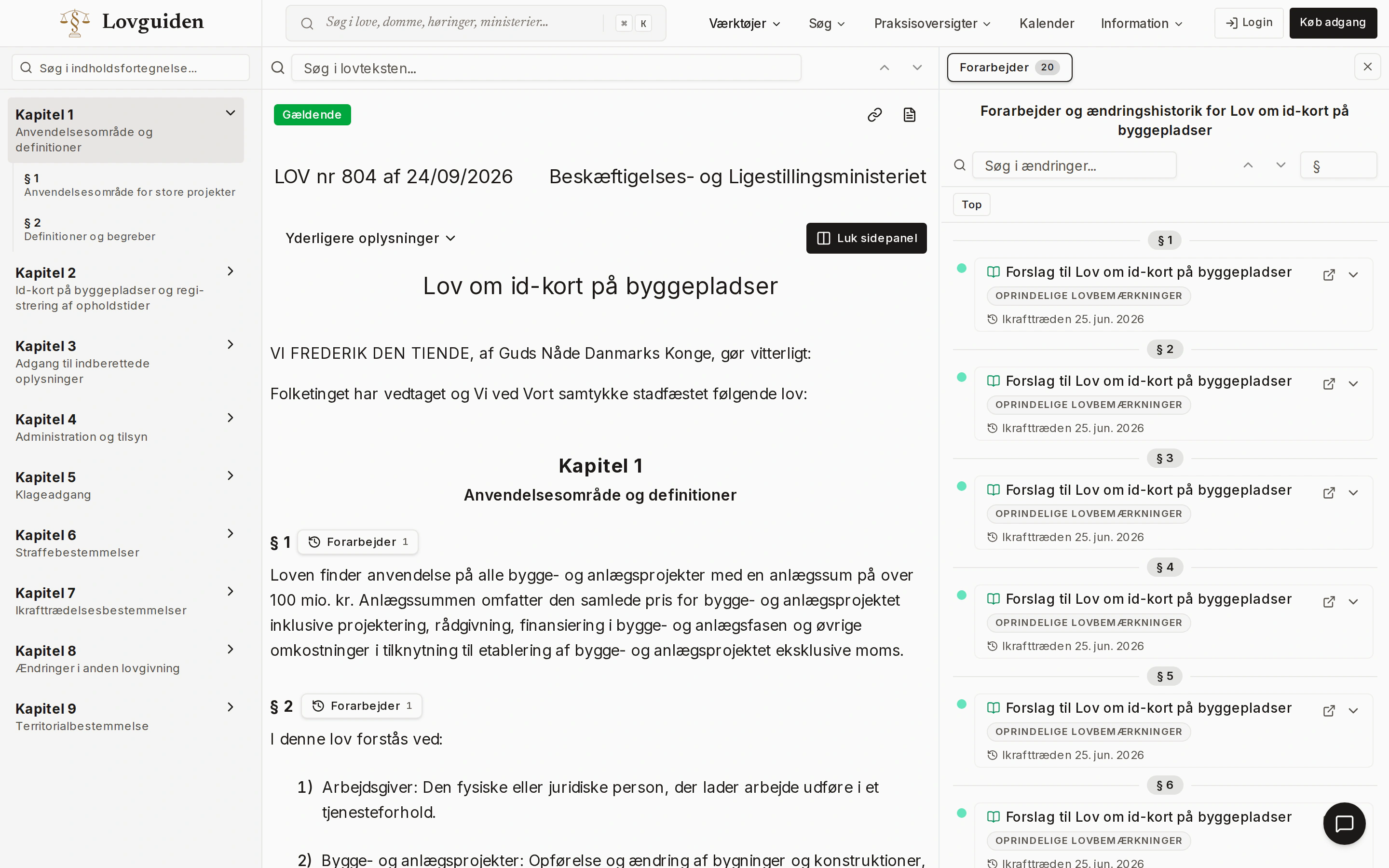Close the Forarbejder side panel with X
This screenshot has height=868, width=1389.
pyautogui.click(x=1367, y=67)
